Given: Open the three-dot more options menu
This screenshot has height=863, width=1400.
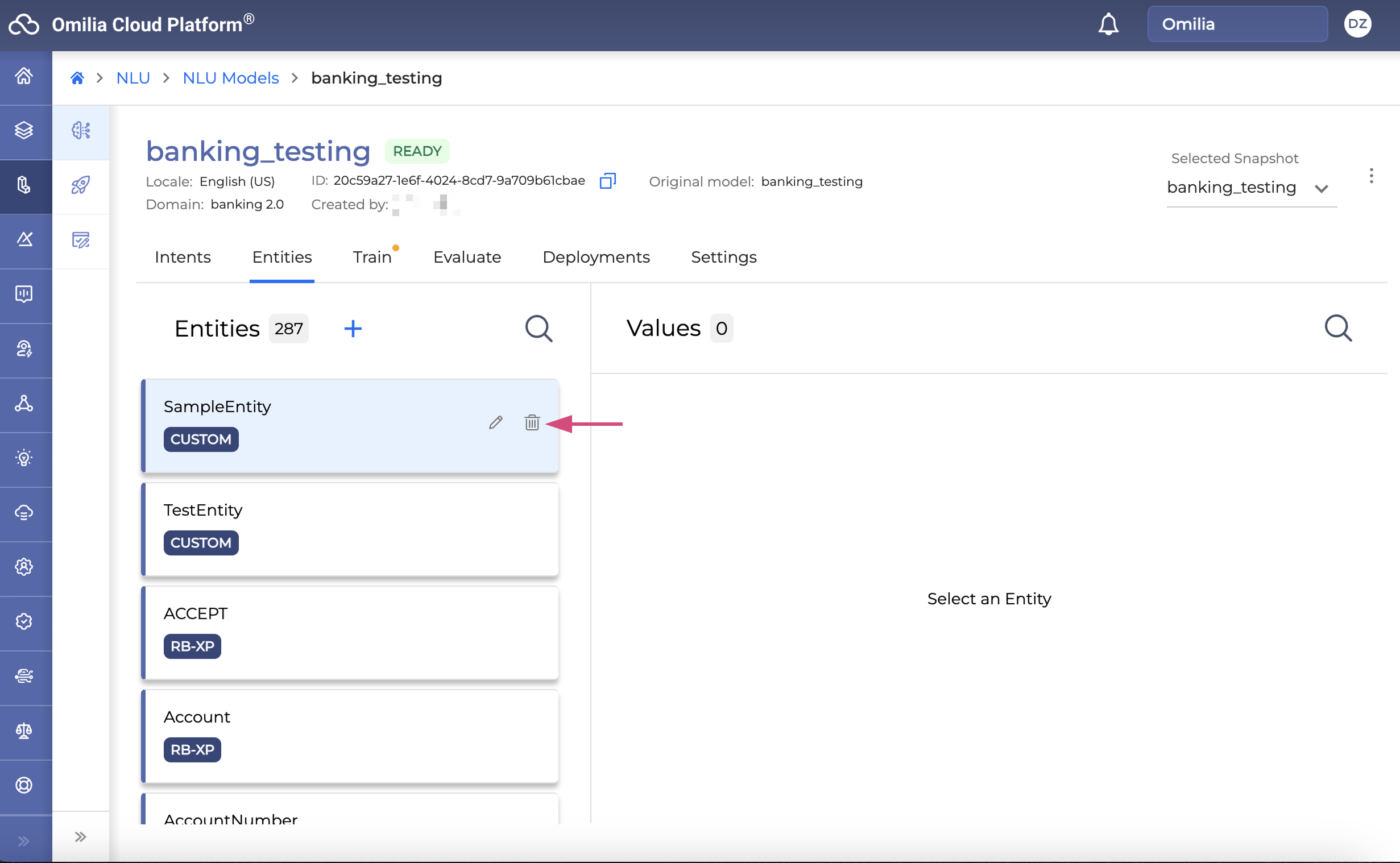Looking at the screenshot, I should click(x=1371, y=176).
